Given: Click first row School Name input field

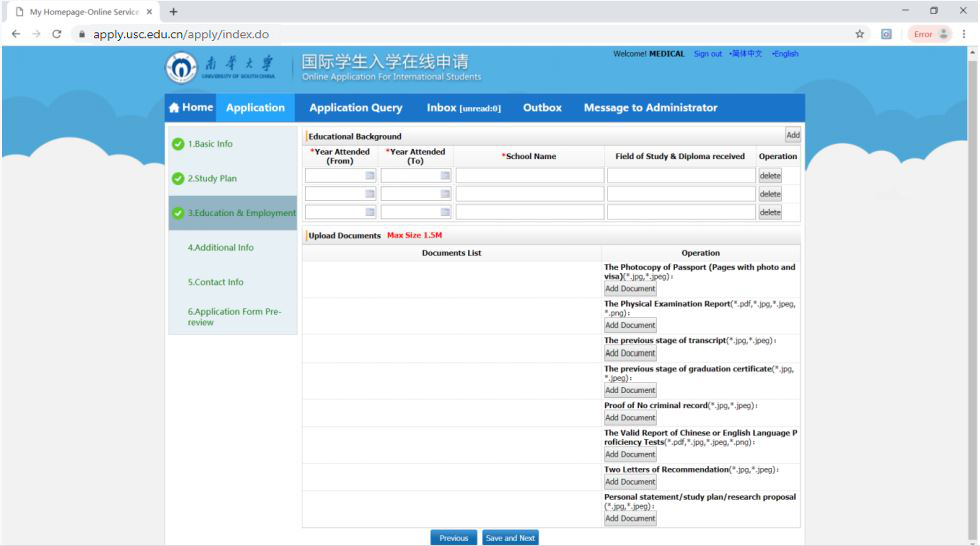Looking at the screenshot, I should [529, 176].
